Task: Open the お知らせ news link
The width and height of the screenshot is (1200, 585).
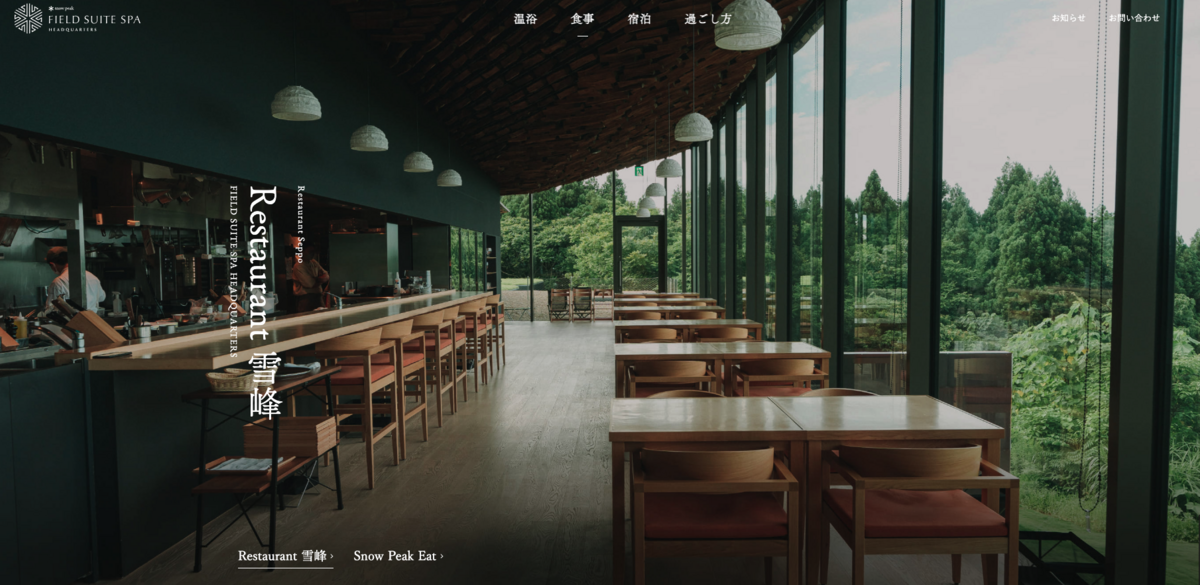Action: pos(1068,18)
